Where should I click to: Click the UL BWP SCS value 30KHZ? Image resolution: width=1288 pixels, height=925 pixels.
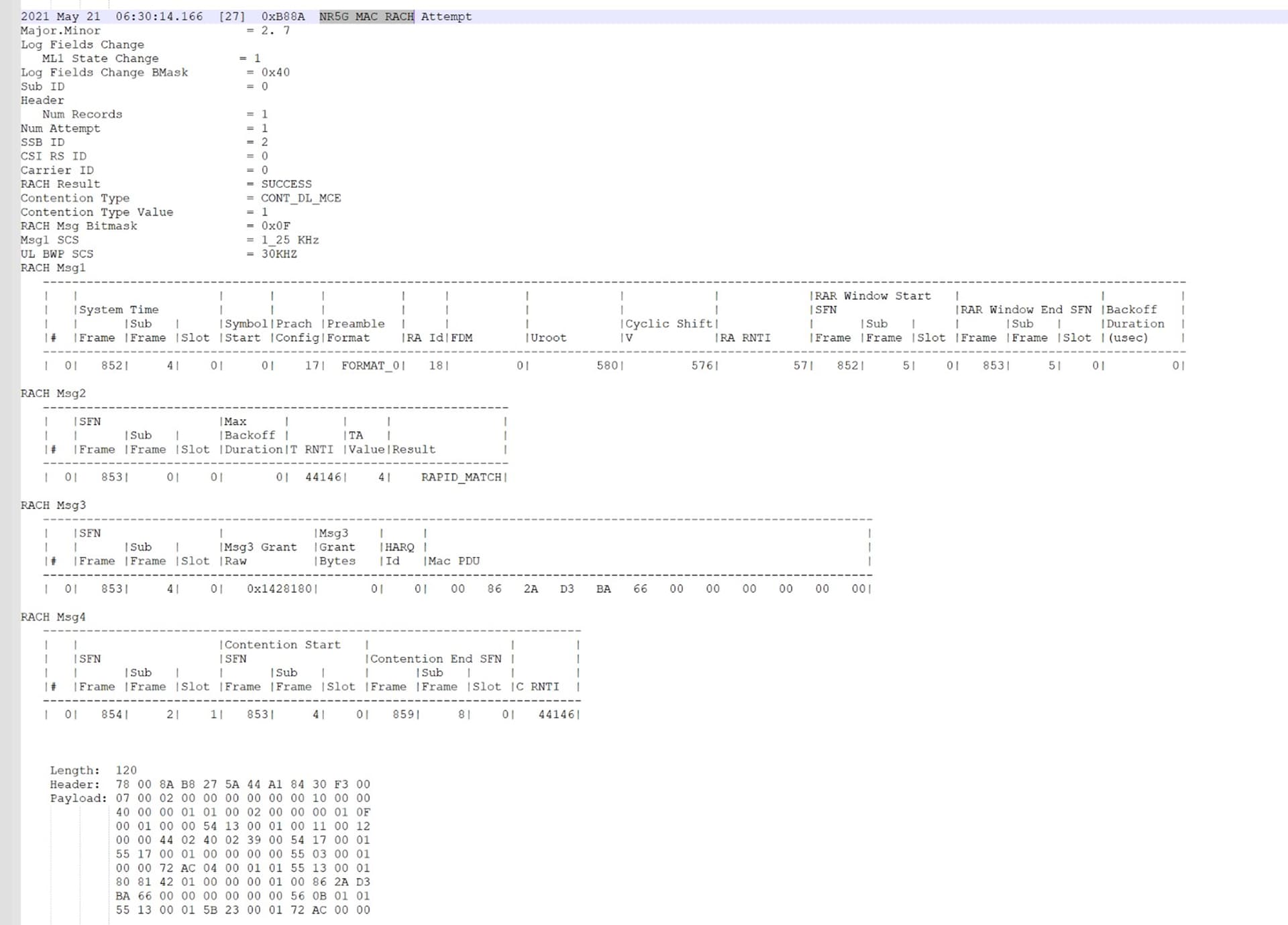(x=279, y=254)
